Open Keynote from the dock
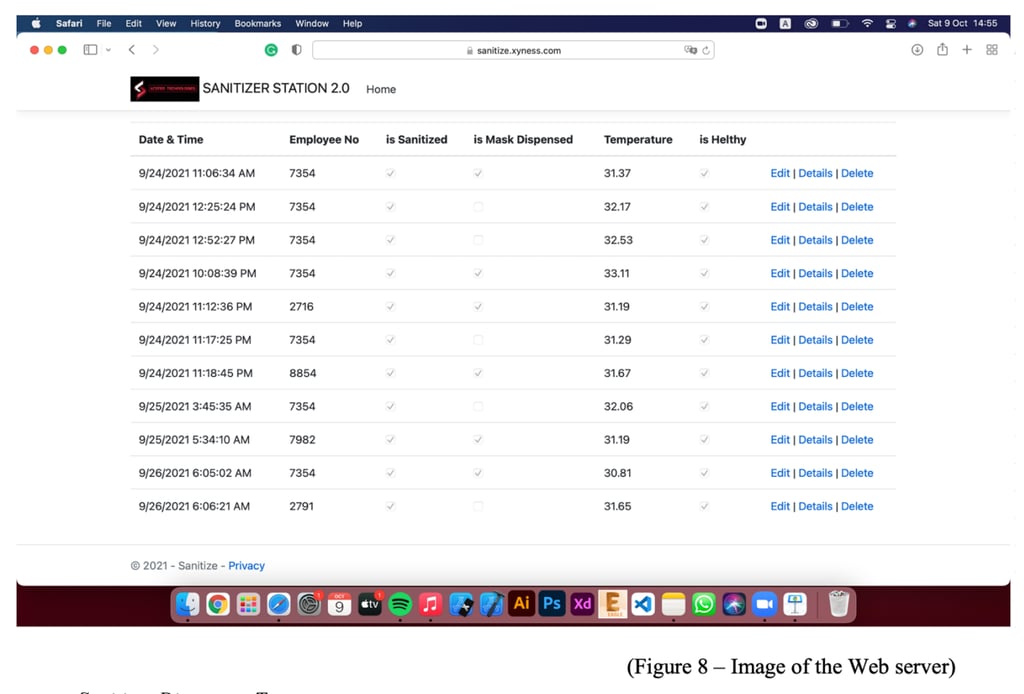 click(x=795, y=604)
